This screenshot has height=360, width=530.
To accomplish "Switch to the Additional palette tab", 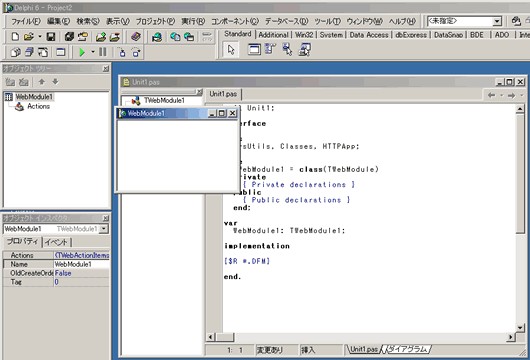I will pyautogui.click(x=273, y=35).
